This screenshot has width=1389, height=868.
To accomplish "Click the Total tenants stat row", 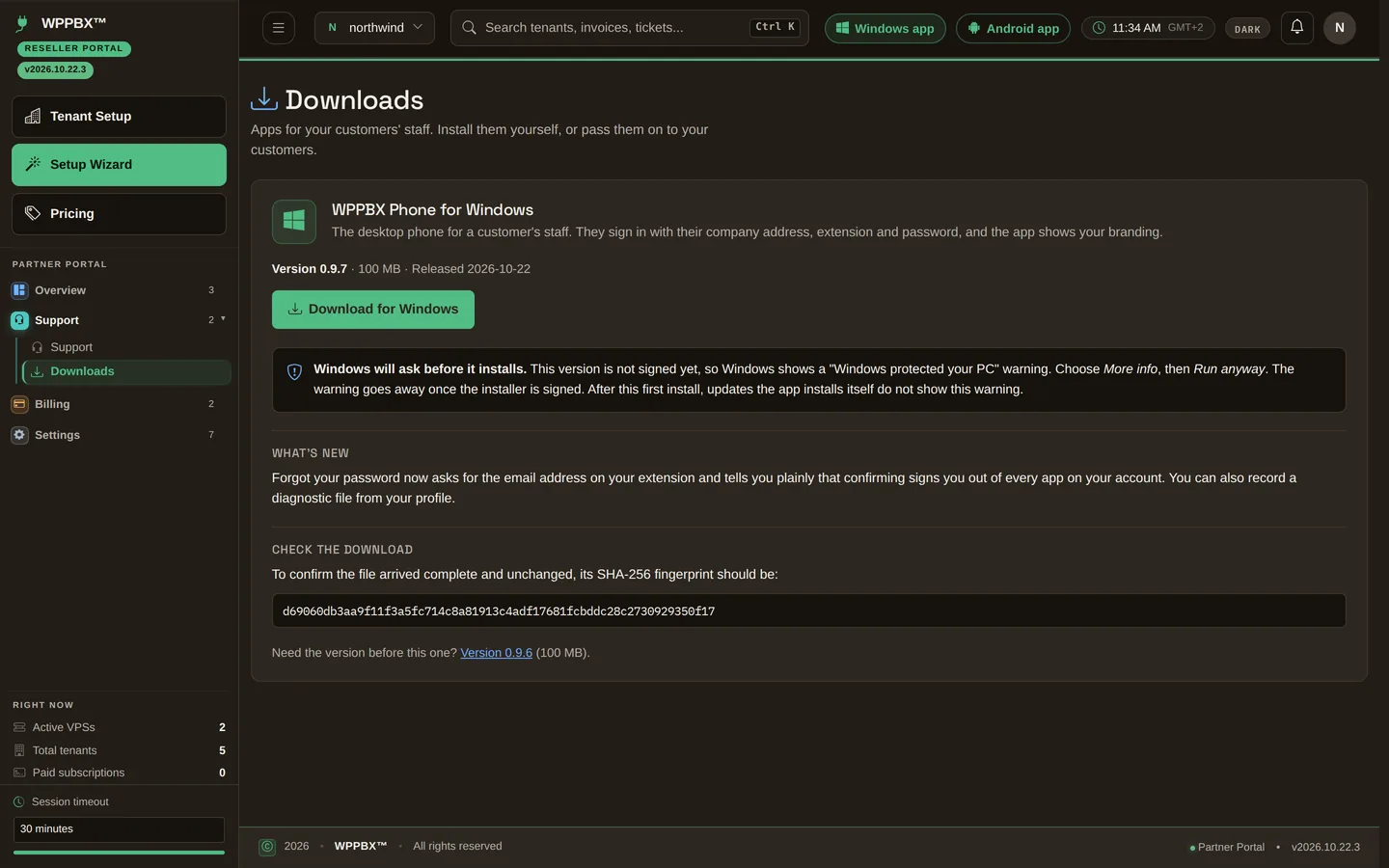I will (119, 750).
